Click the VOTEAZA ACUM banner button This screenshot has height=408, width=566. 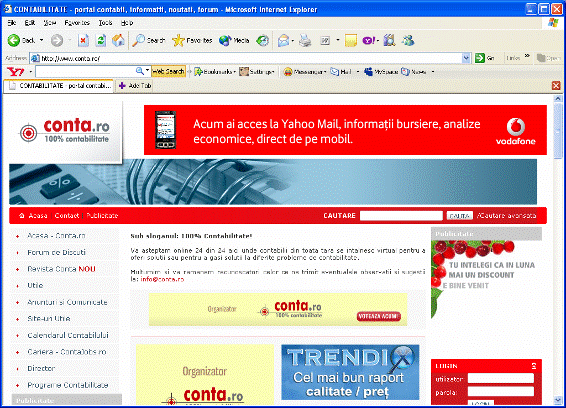tap(379, 316)
